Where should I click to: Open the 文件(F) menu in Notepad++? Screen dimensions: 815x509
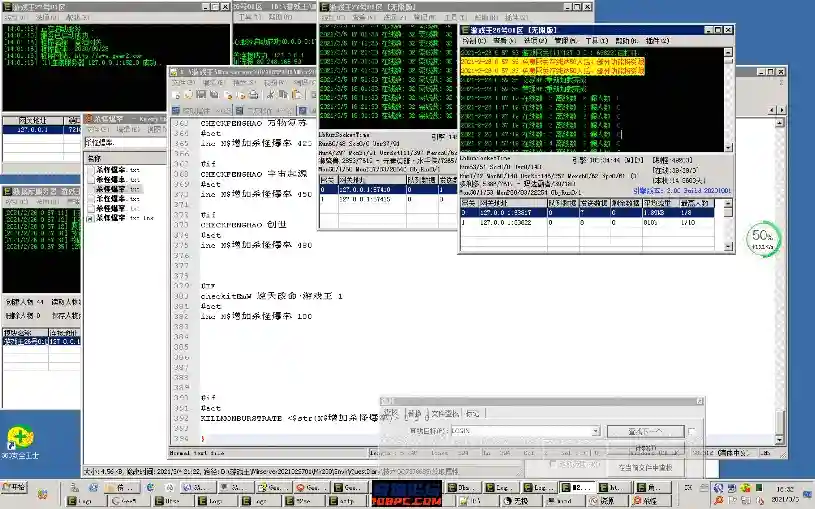coord(183,83)
